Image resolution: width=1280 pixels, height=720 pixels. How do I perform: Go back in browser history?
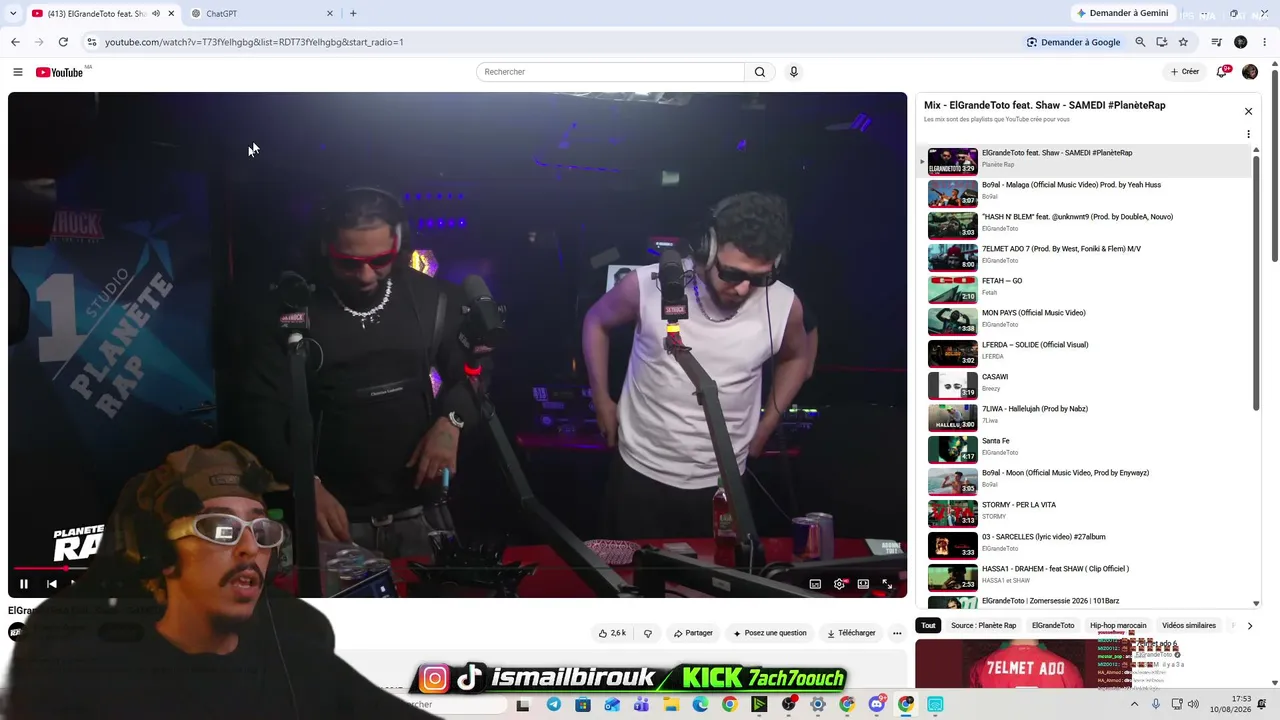point(15,42)
